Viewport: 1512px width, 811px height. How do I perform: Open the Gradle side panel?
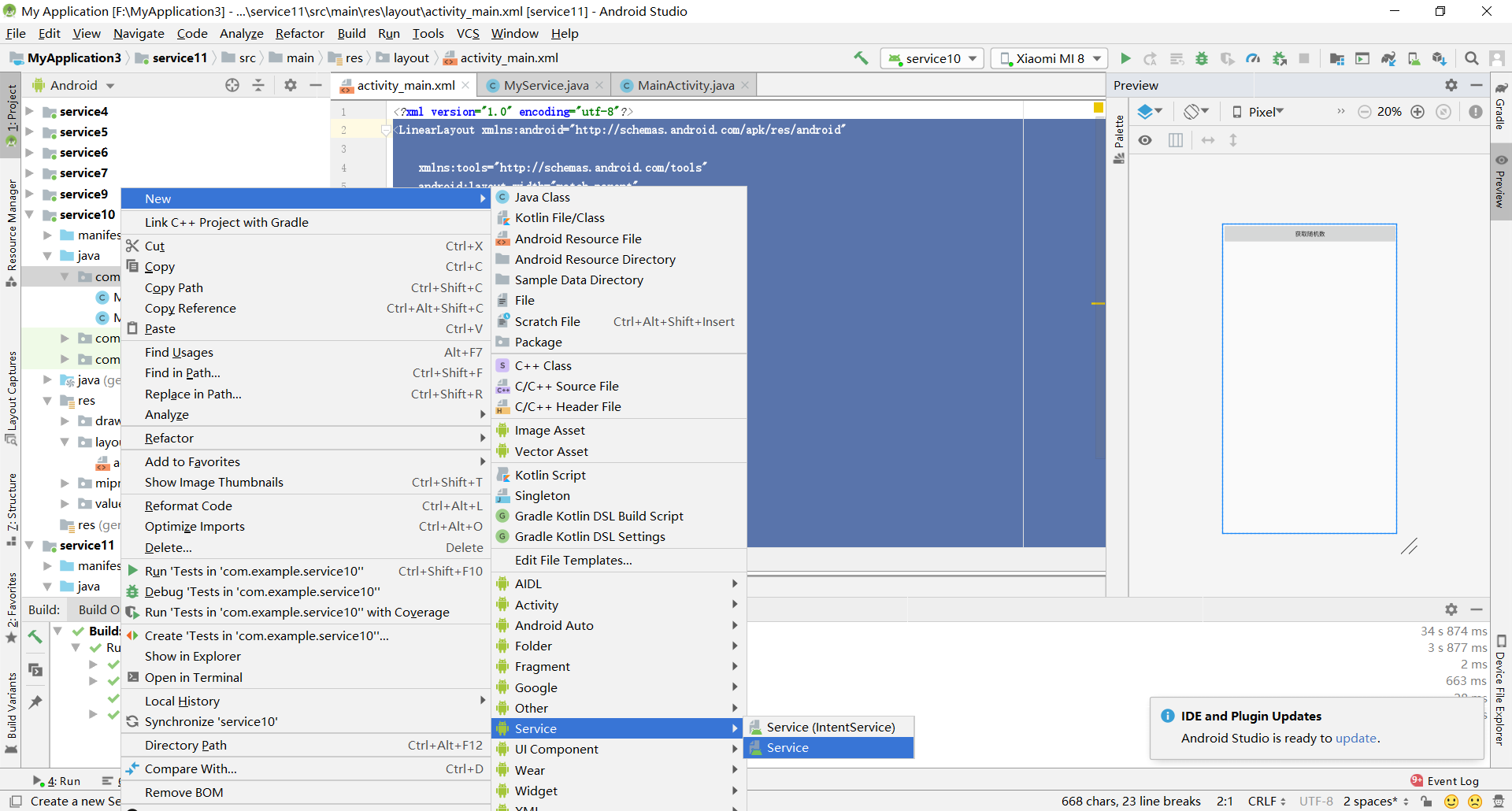(1501, 106)
